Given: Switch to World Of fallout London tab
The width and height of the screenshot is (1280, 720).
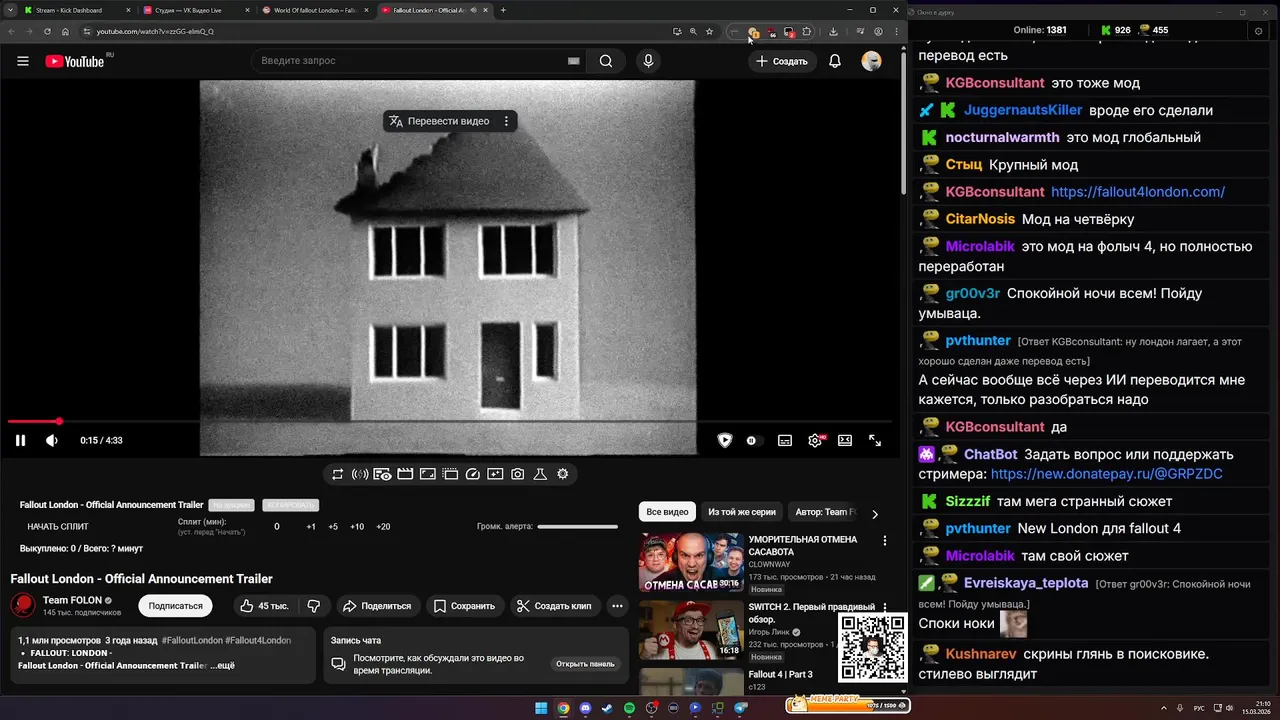Looking at the screenshot, I should pos(315,10).
